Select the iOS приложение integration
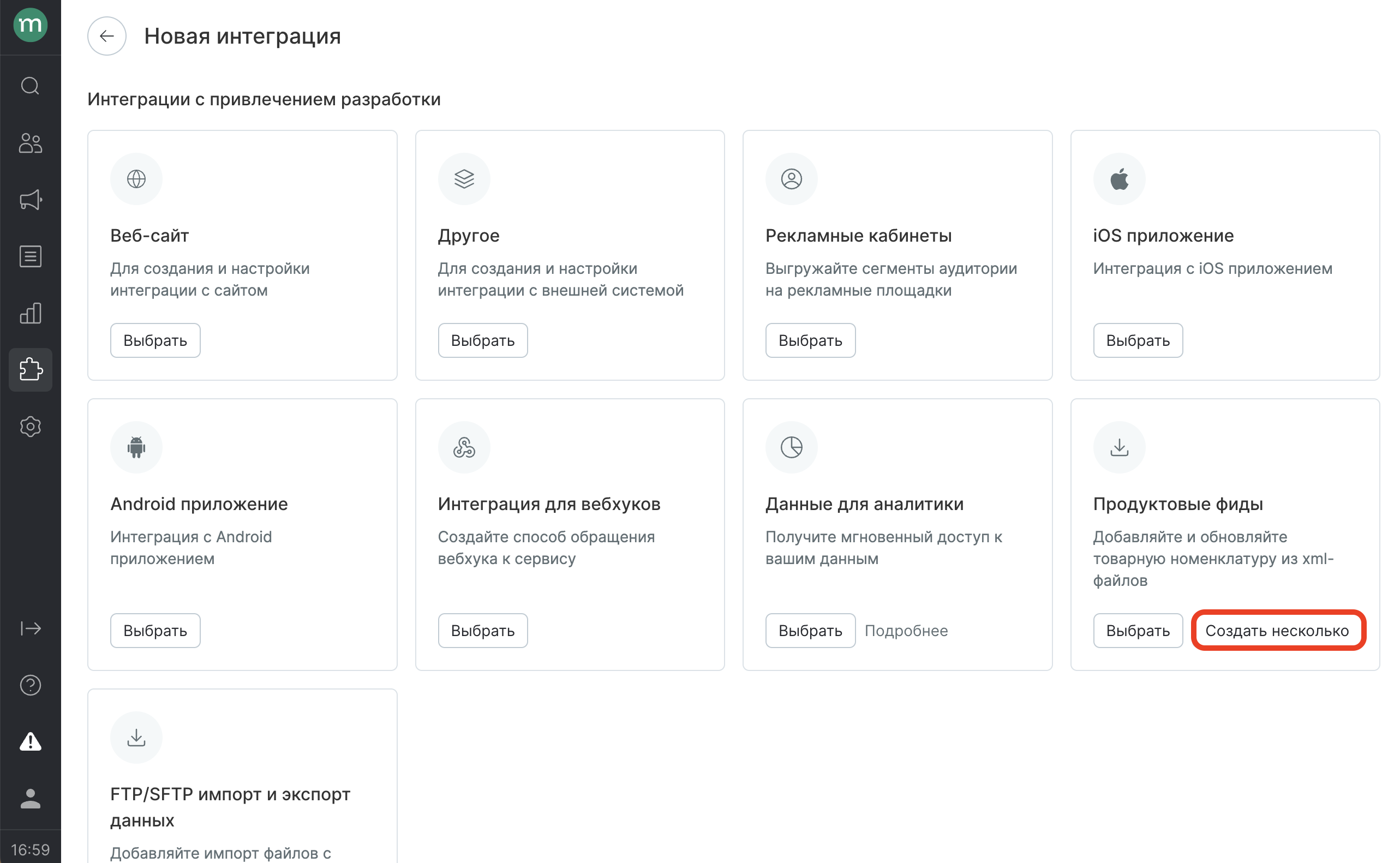Image resolution: width=1400 pixels, height=863 pixels. (1138, 341)
